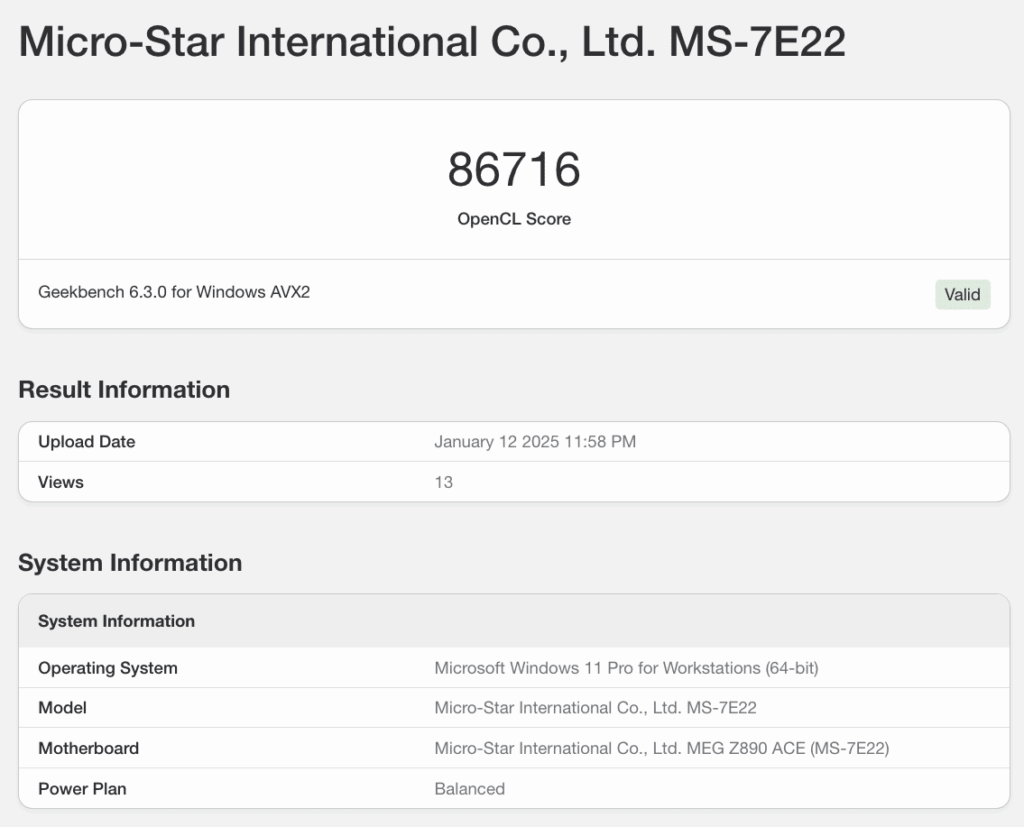Image resolution: width=1024 pixels, height=827 pixels.
Task: Click the 86716 score number
Action: click(513, 170)
